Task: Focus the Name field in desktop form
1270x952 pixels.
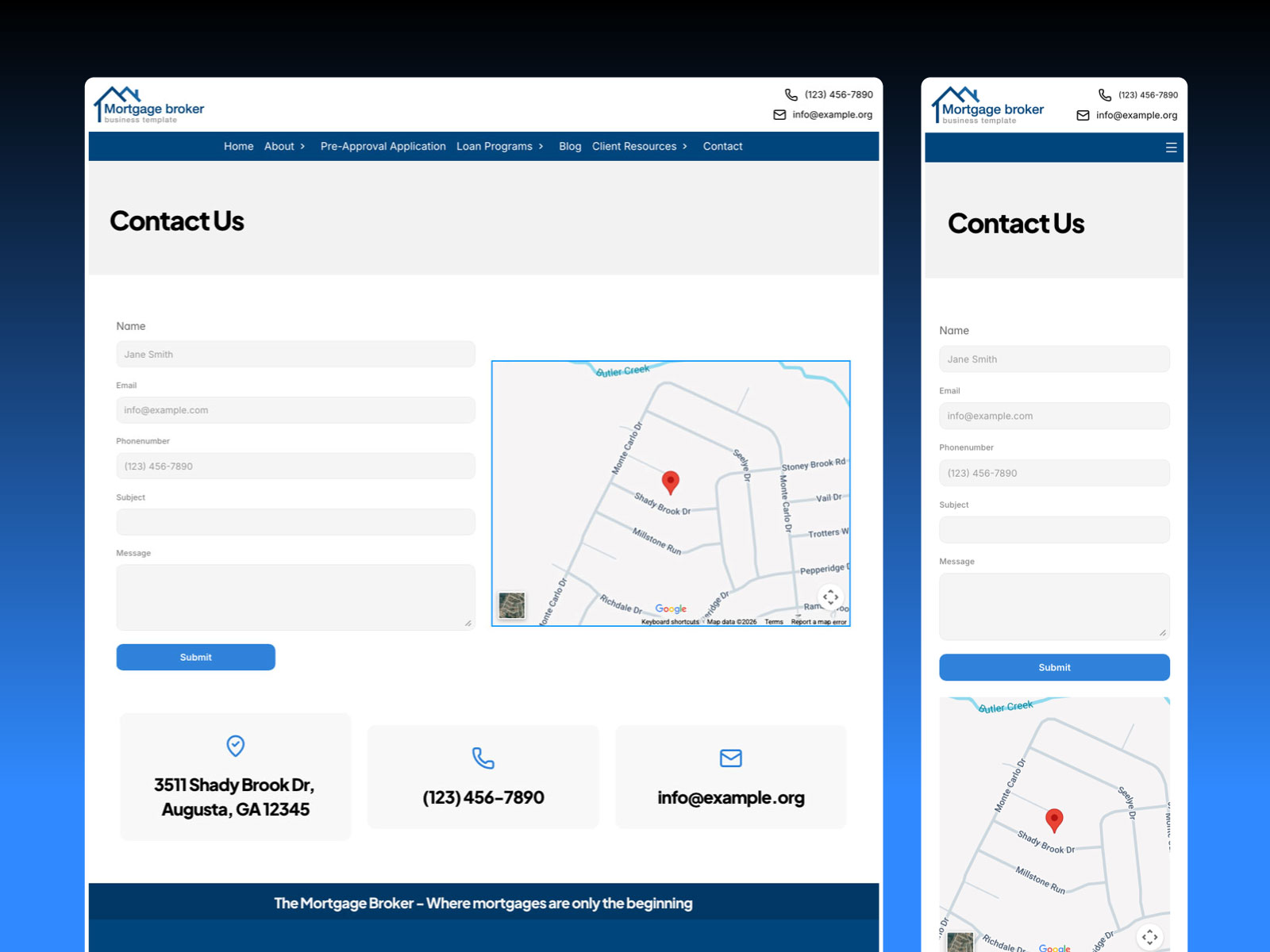Action: (296, 355)
